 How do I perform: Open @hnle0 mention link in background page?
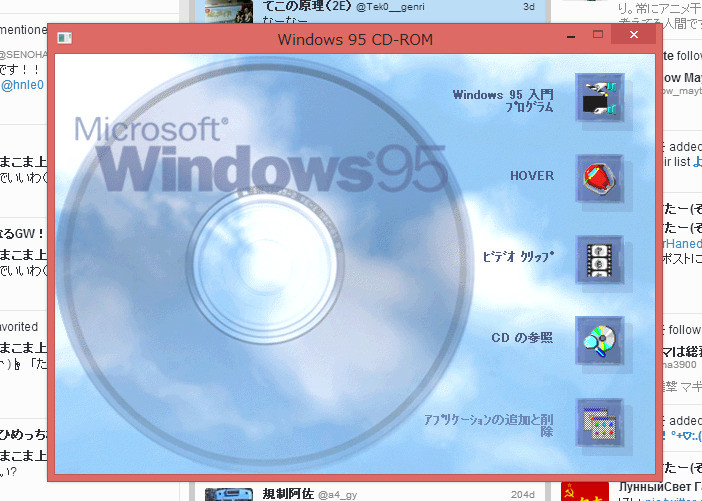[x=22, y=85]
